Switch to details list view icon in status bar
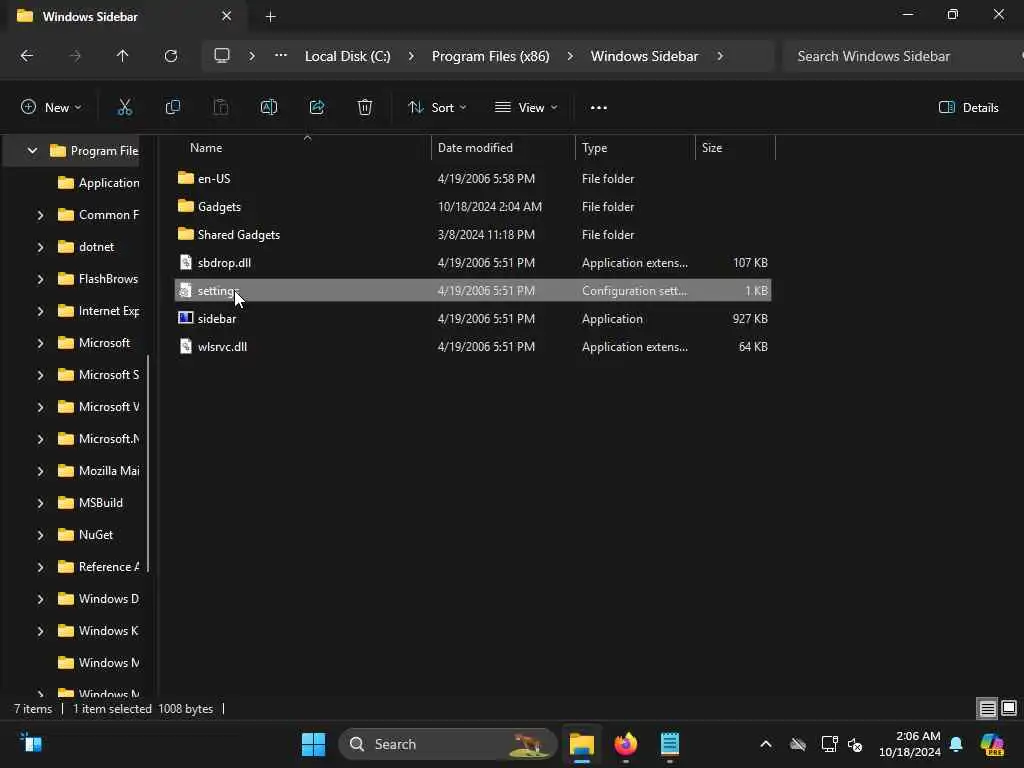This screenshot has width=1024, height=768. (x=987, y=709)
